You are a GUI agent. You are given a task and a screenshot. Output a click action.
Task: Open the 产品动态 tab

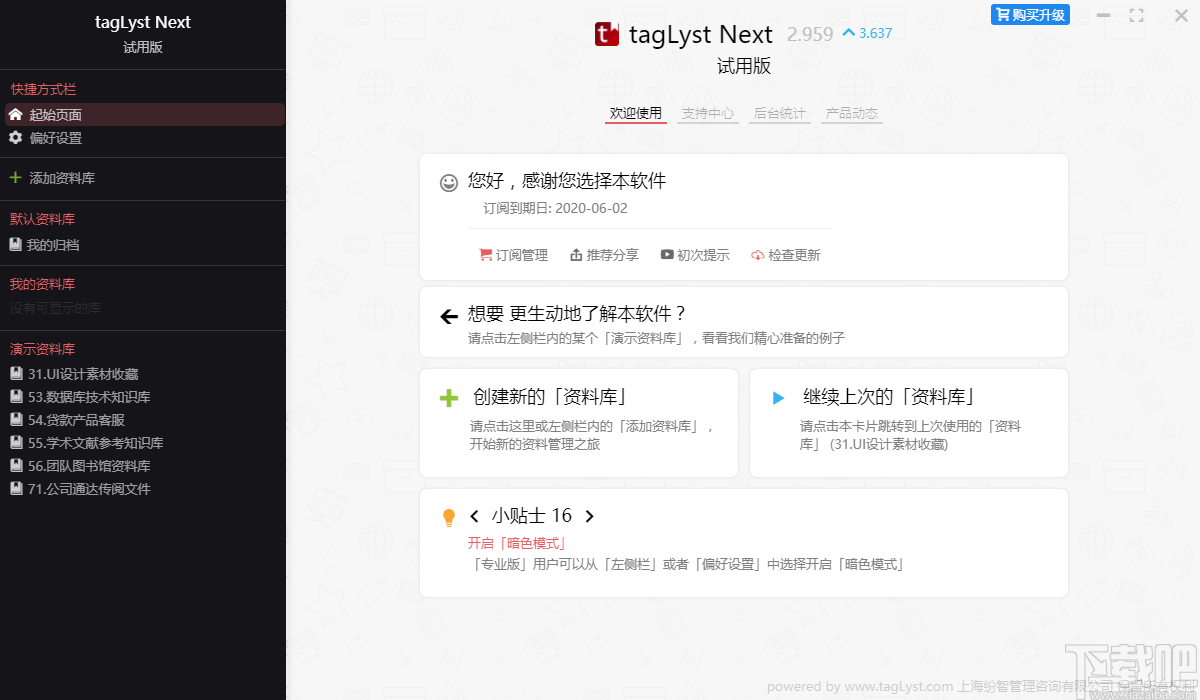851,113
